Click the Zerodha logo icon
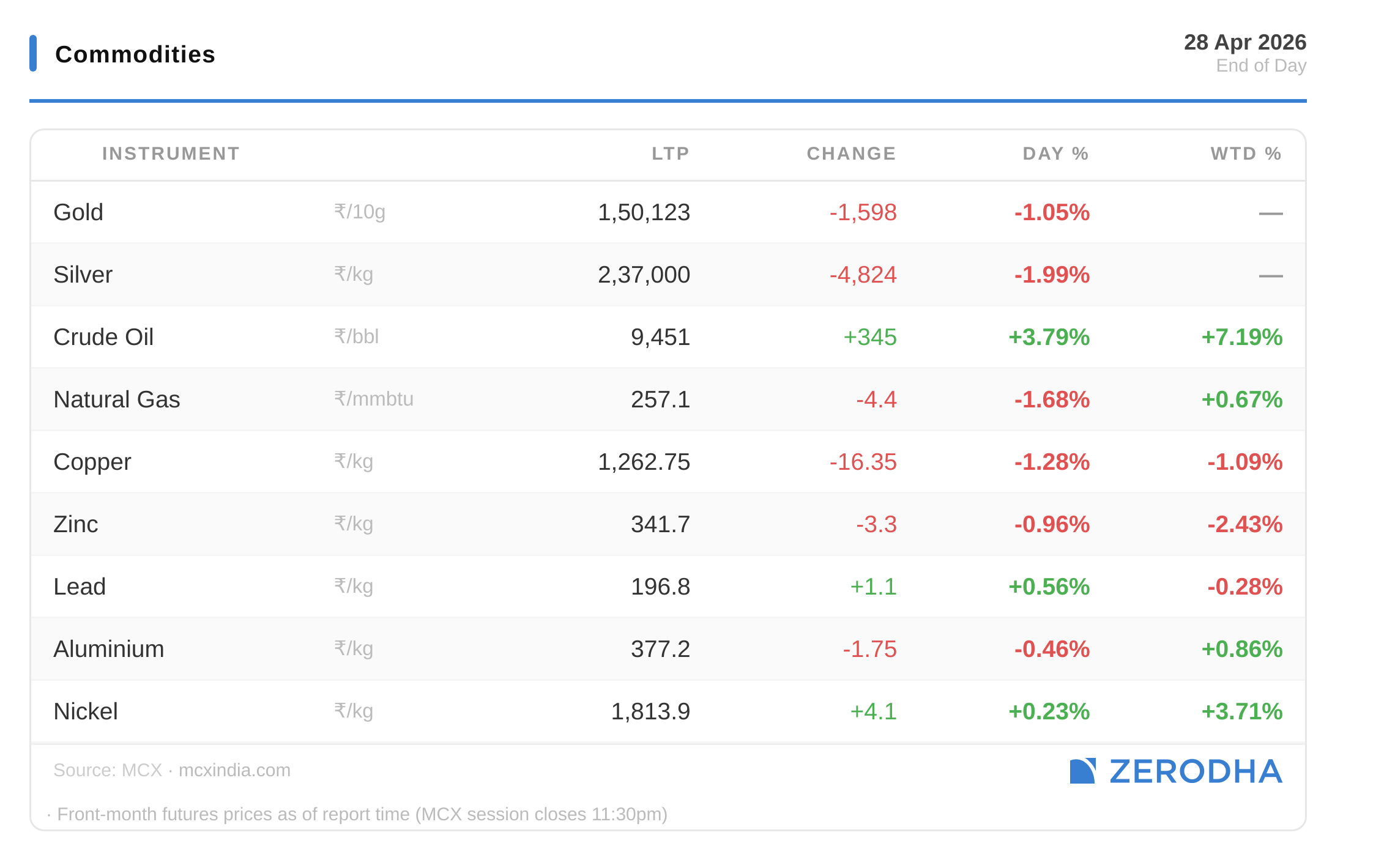The width and height of the screenshot is (1395, 868). click(x=1082, y=771)
